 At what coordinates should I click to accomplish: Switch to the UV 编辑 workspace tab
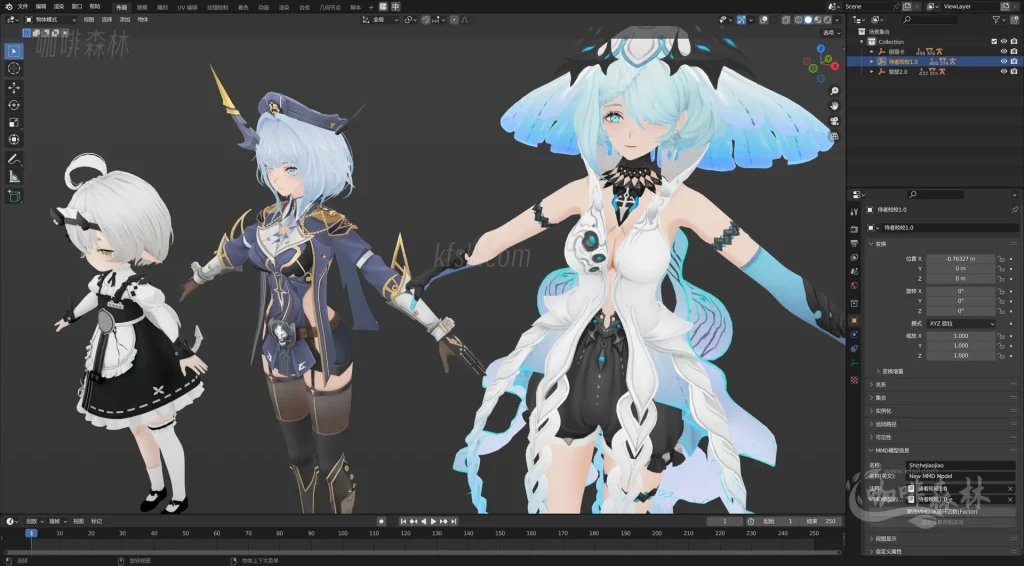pyautogui.click(x=187, y=7)
